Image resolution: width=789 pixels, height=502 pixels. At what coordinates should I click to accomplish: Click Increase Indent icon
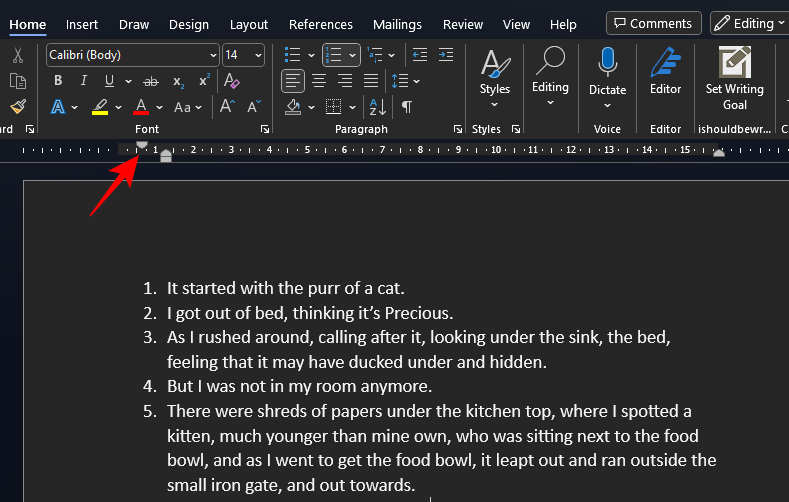pyautogui.click(x=446, y=55)
